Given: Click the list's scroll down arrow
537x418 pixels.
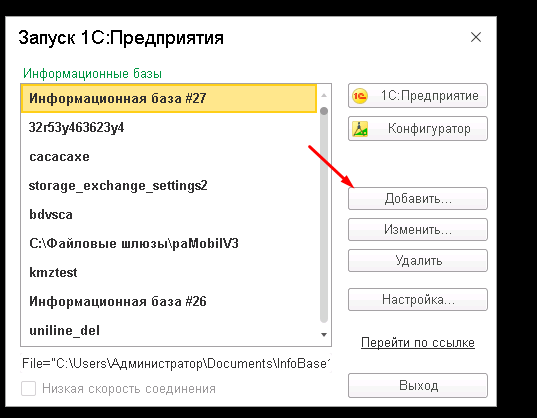Looking at the screenshot, I should coord(324,334).
